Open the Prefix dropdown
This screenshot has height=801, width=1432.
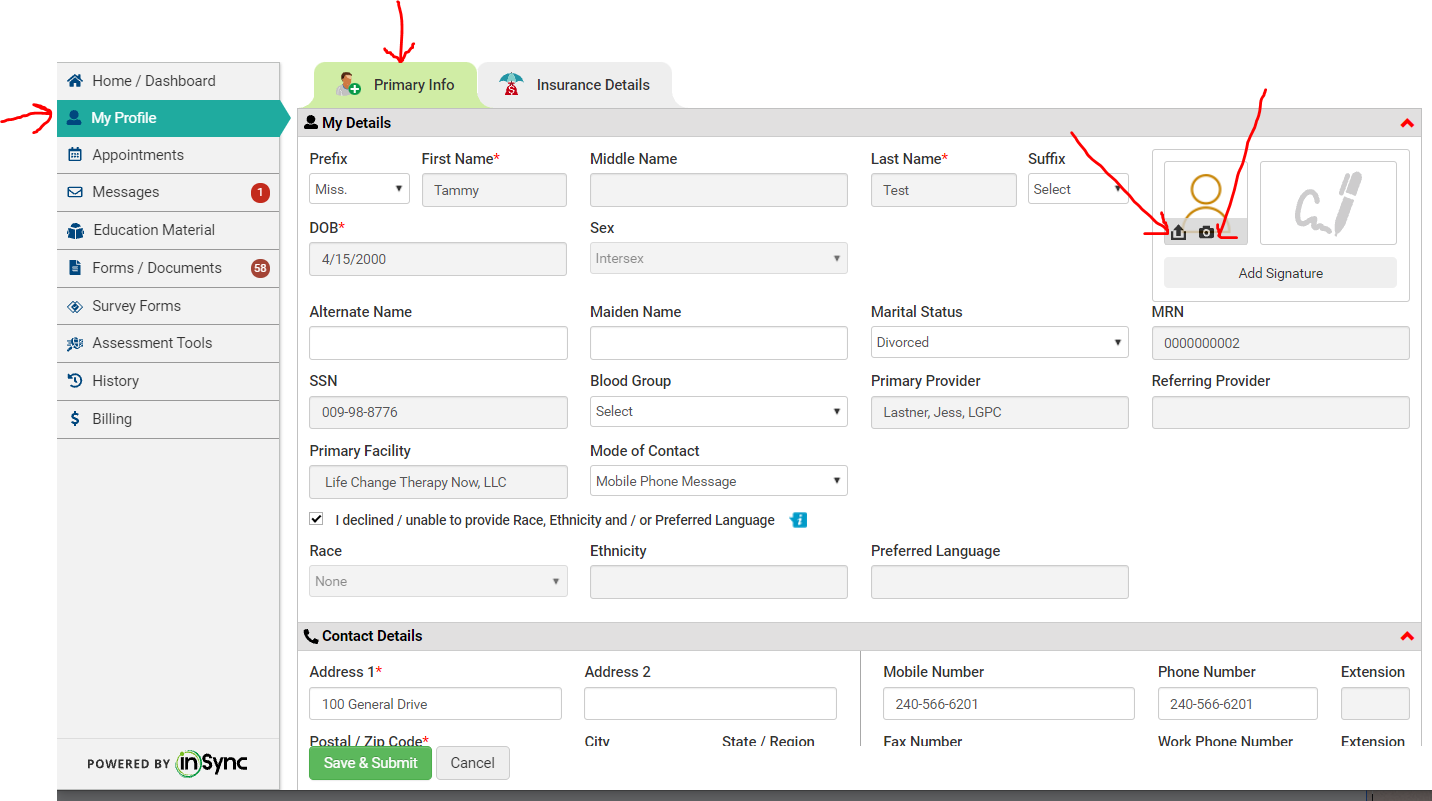click(x=359, y=189)
